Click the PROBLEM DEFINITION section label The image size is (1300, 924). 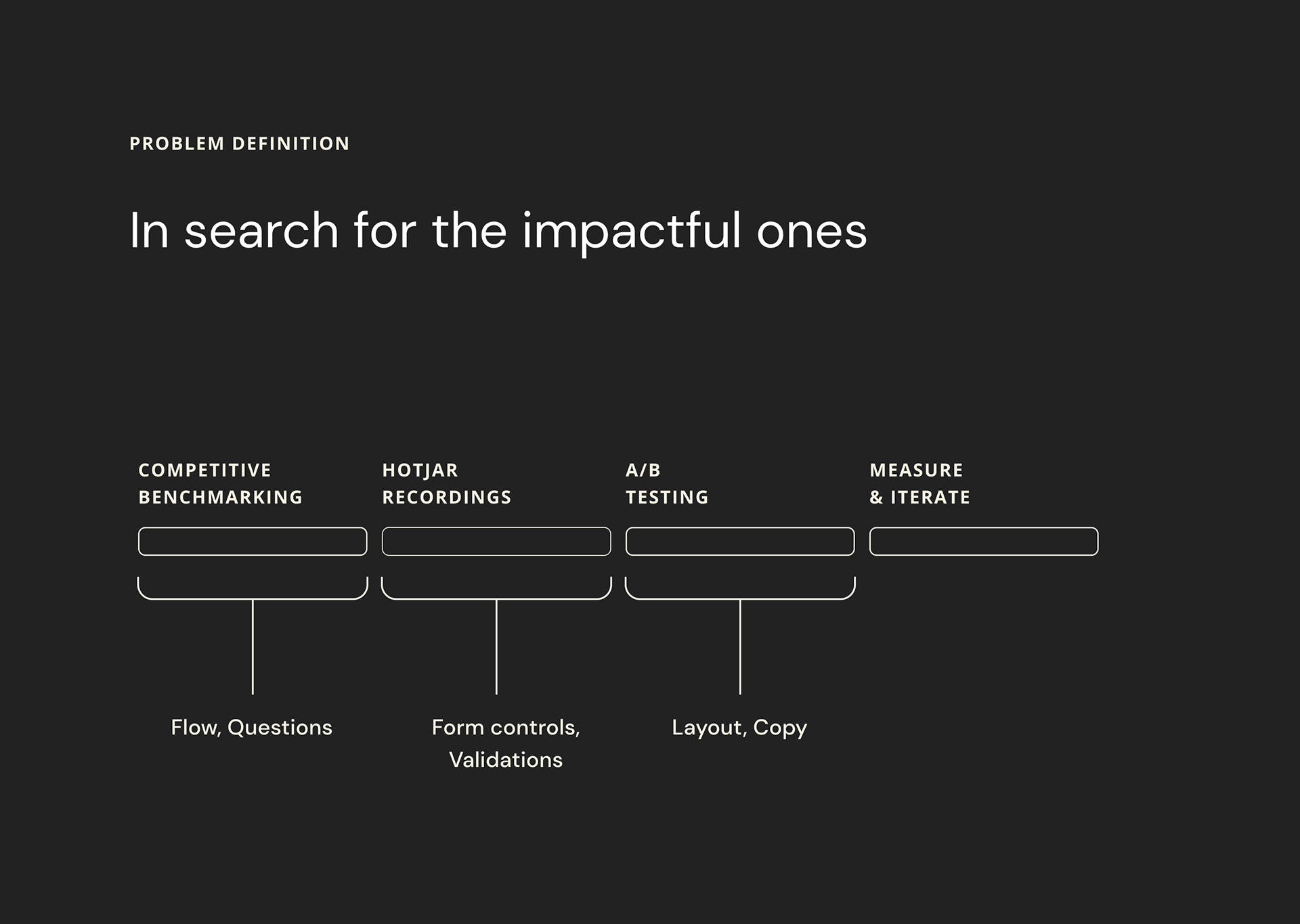coord(239,144)
